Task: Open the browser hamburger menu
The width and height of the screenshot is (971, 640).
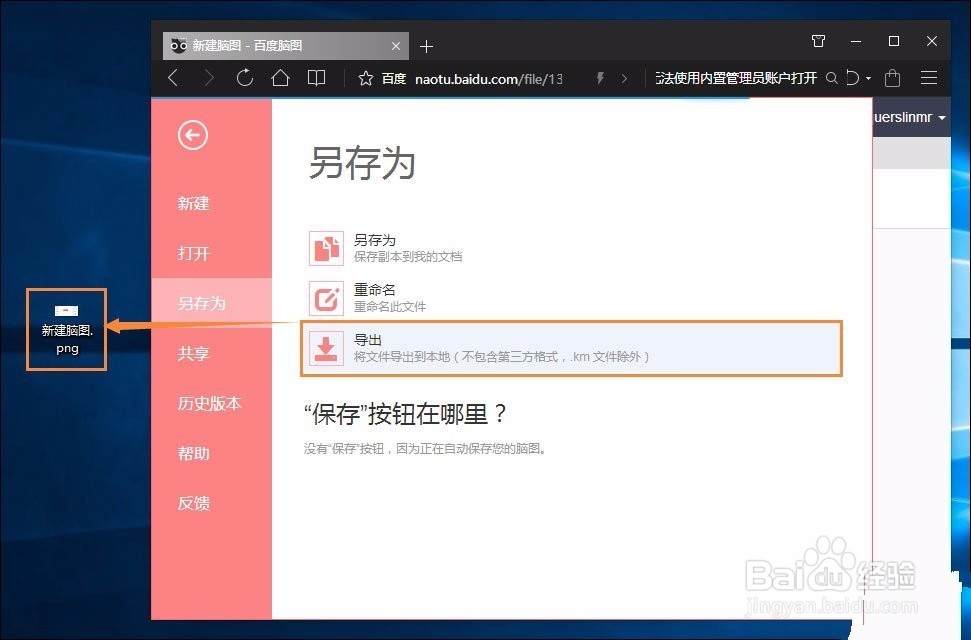Action: [x=929, y=77]
